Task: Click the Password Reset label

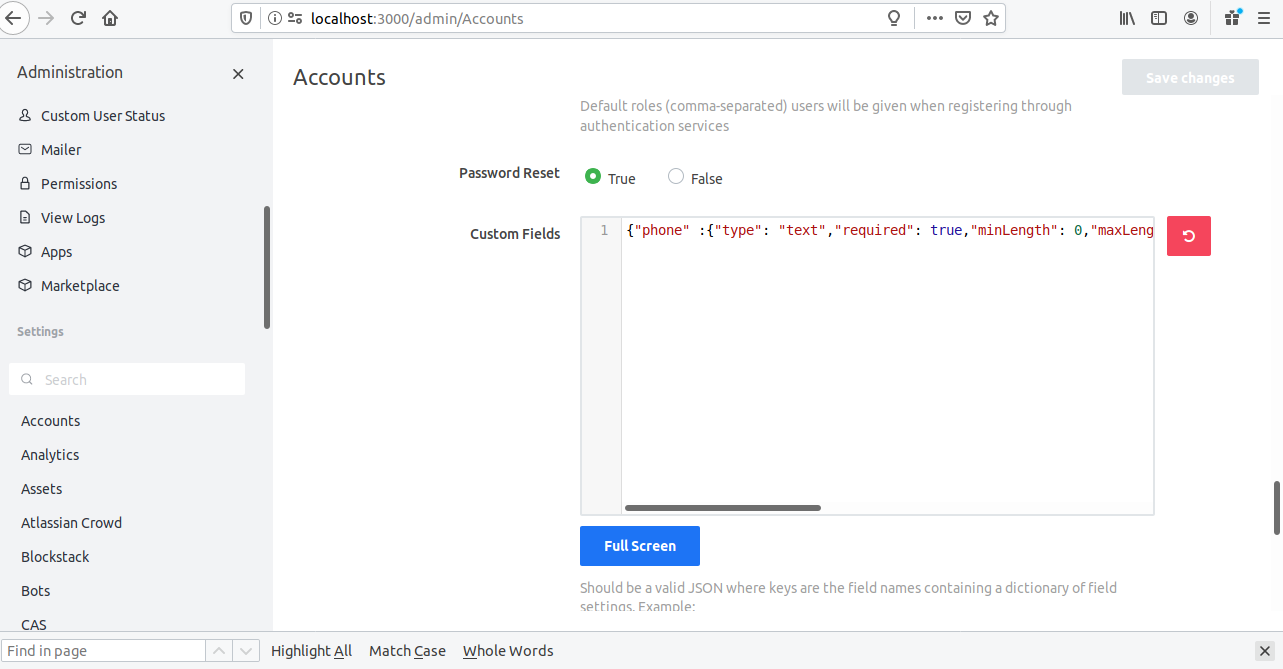Action: pyautogui.click(x=509, y=173)
